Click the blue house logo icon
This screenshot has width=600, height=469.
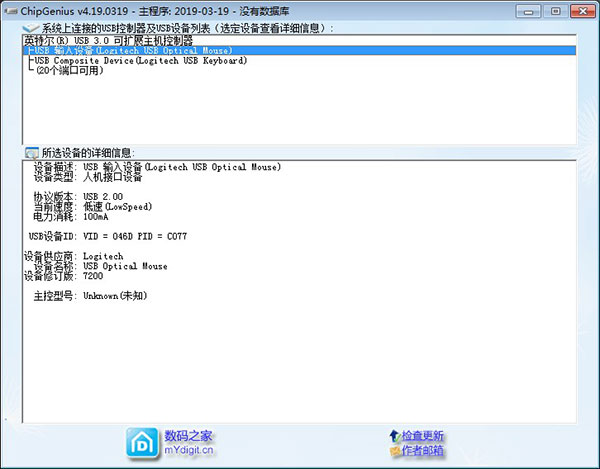143,443
